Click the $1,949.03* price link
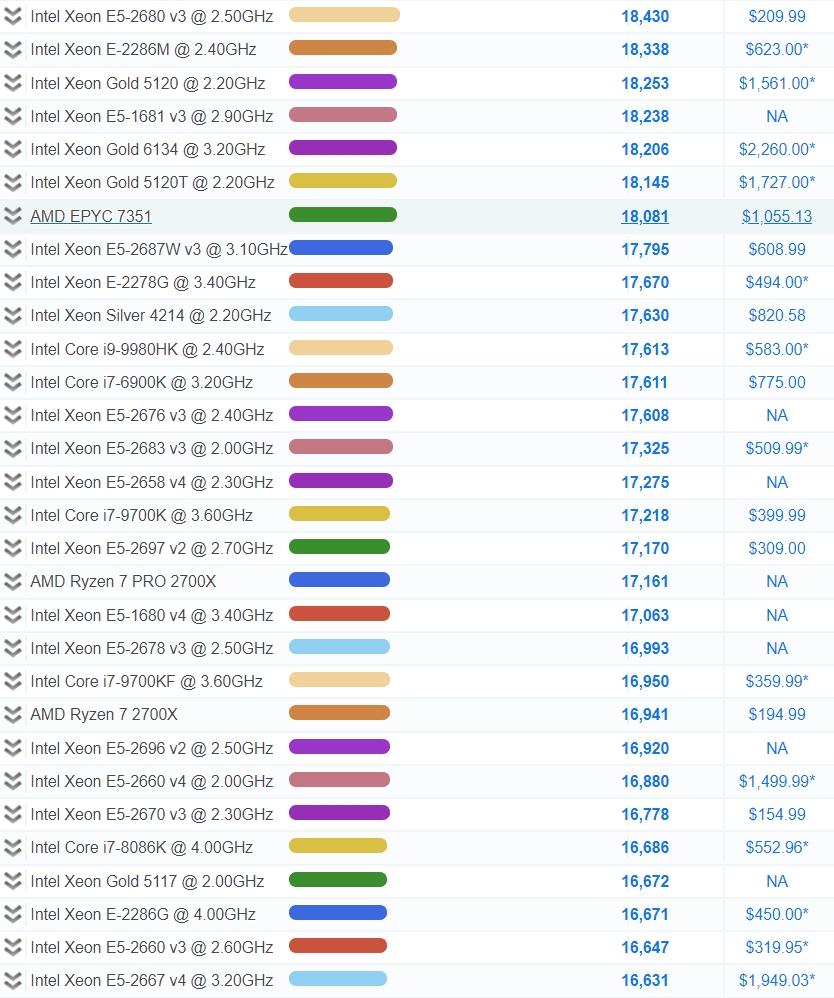Screen dimensions: 834x998 777,981
